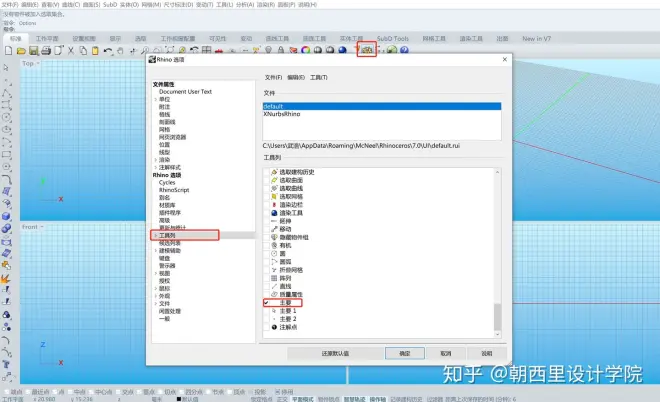Click the 说明 button
Image resolution: width=660 pixels, height=402 pixels.
(487, 354)
